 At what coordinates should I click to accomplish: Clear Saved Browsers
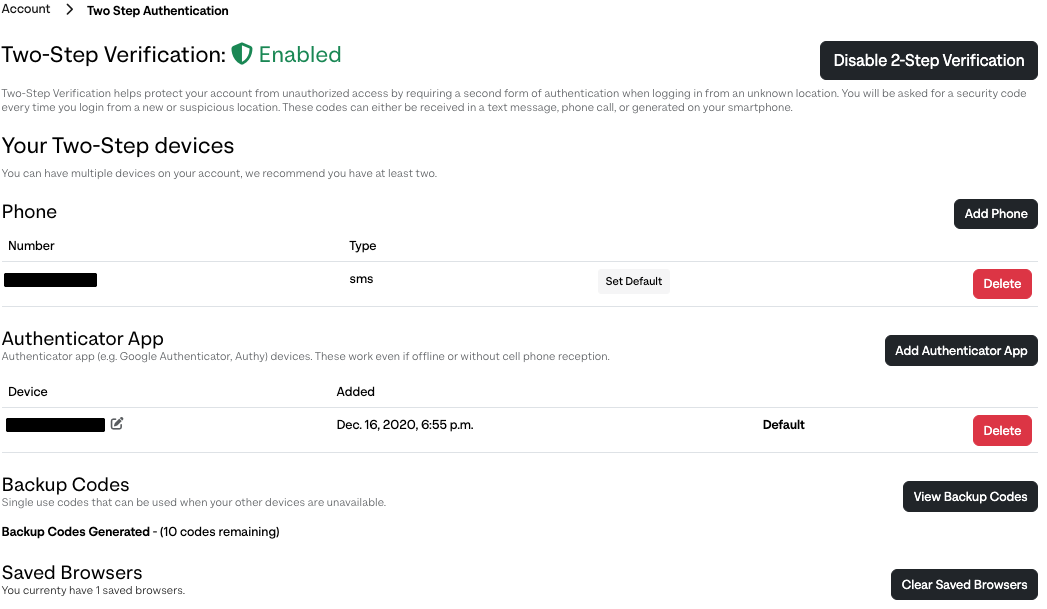964,585
